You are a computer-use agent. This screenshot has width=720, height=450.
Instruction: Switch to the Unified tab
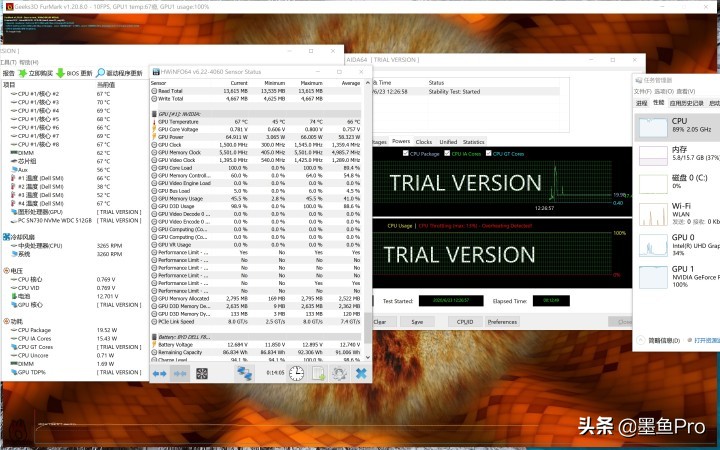tap(448, 142)
